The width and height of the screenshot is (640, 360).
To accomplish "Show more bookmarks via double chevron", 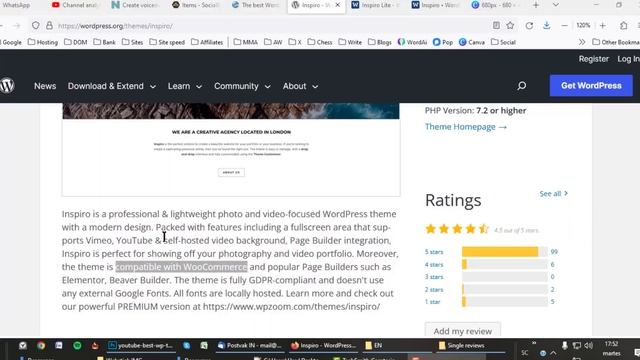I will pyautogui.click(x=582, y=42).
